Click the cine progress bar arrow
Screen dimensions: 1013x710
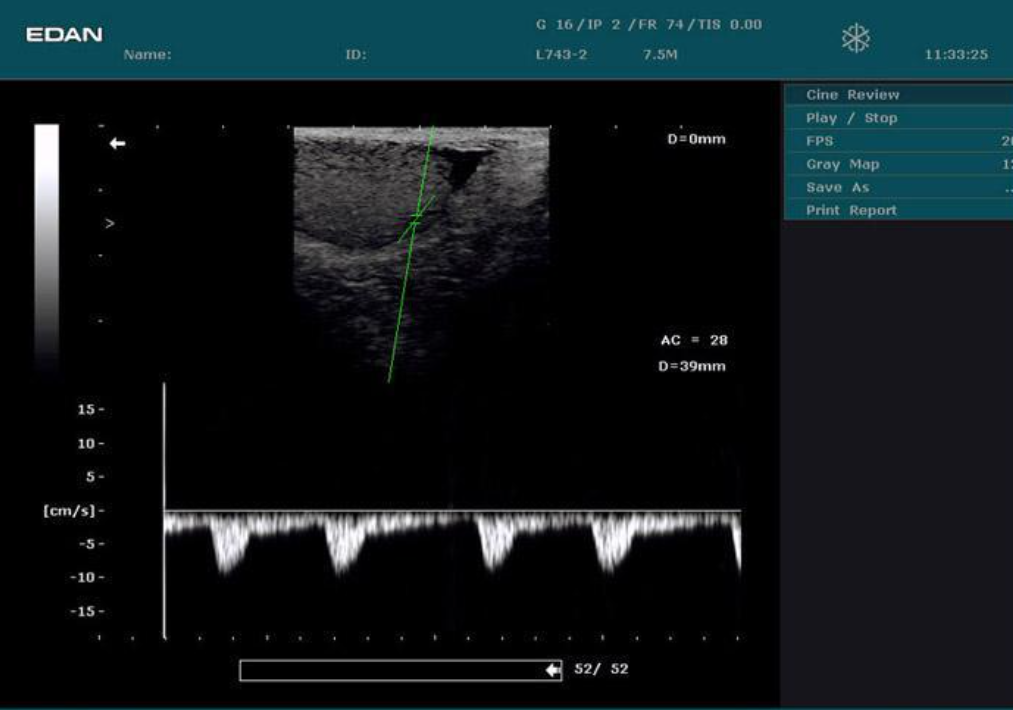(553, 671)
